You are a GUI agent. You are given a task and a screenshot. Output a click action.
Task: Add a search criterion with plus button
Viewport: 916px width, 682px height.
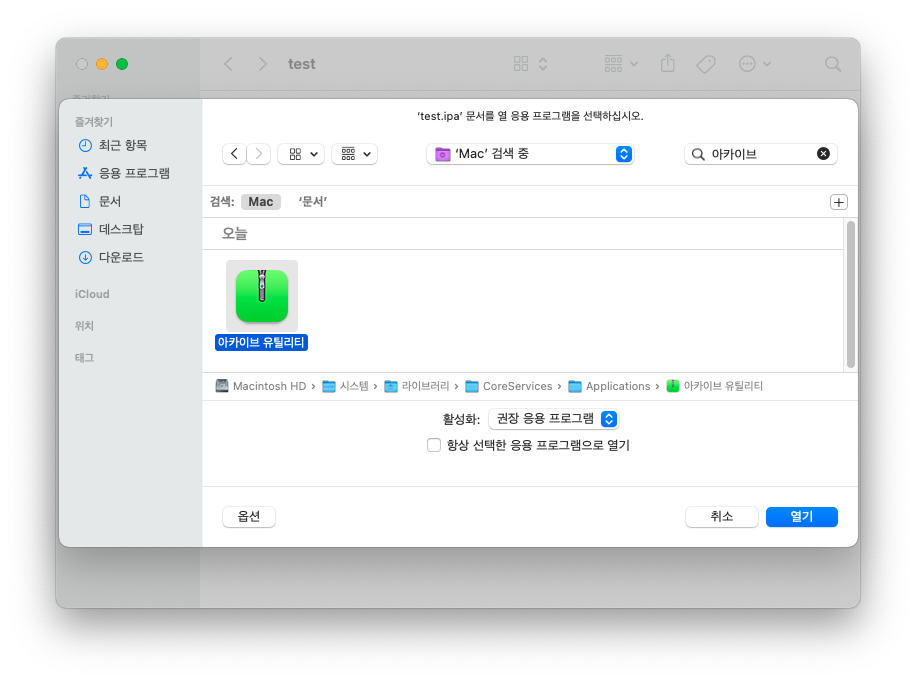coord(839,202)
